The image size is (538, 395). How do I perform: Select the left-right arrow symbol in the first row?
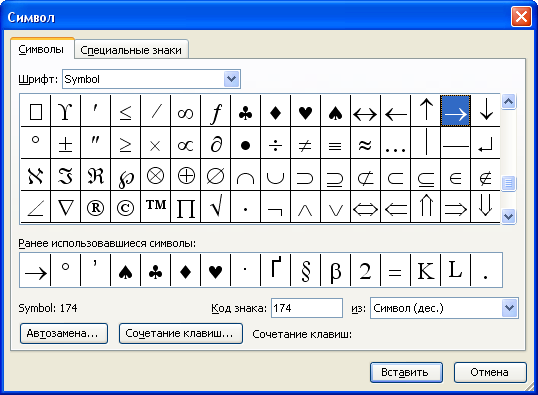coord(365,111)
